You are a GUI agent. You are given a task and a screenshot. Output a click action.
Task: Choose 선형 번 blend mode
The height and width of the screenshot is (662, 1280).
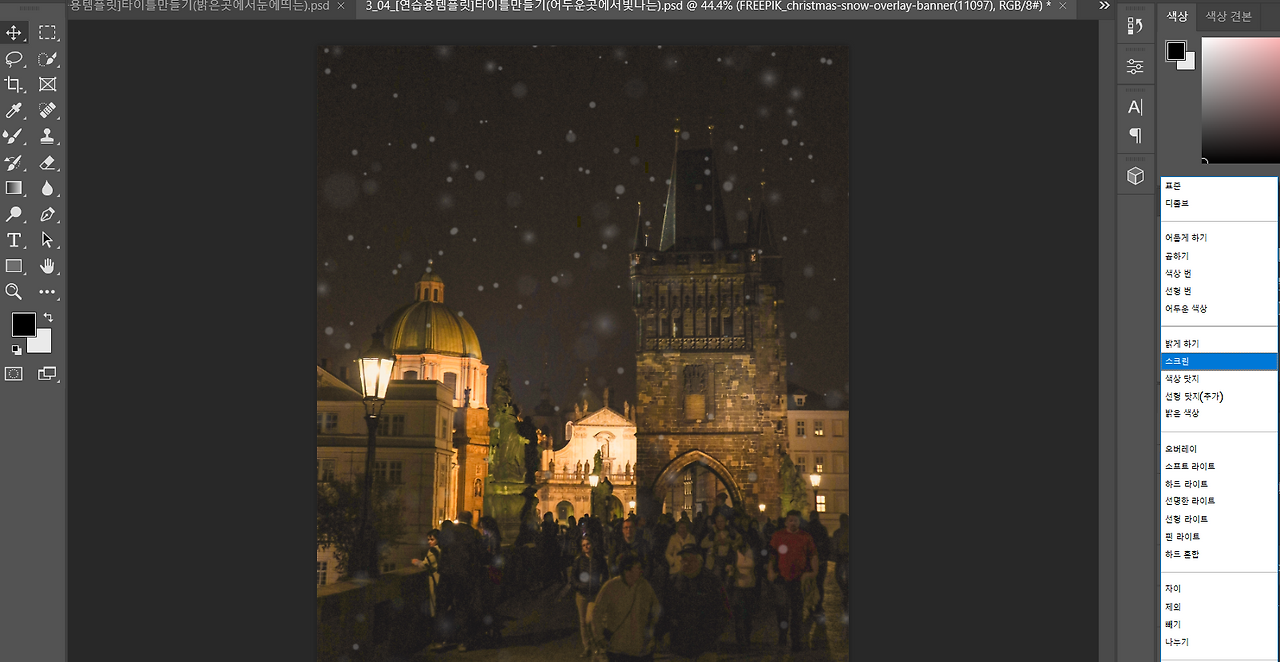tap(1219, 291)
